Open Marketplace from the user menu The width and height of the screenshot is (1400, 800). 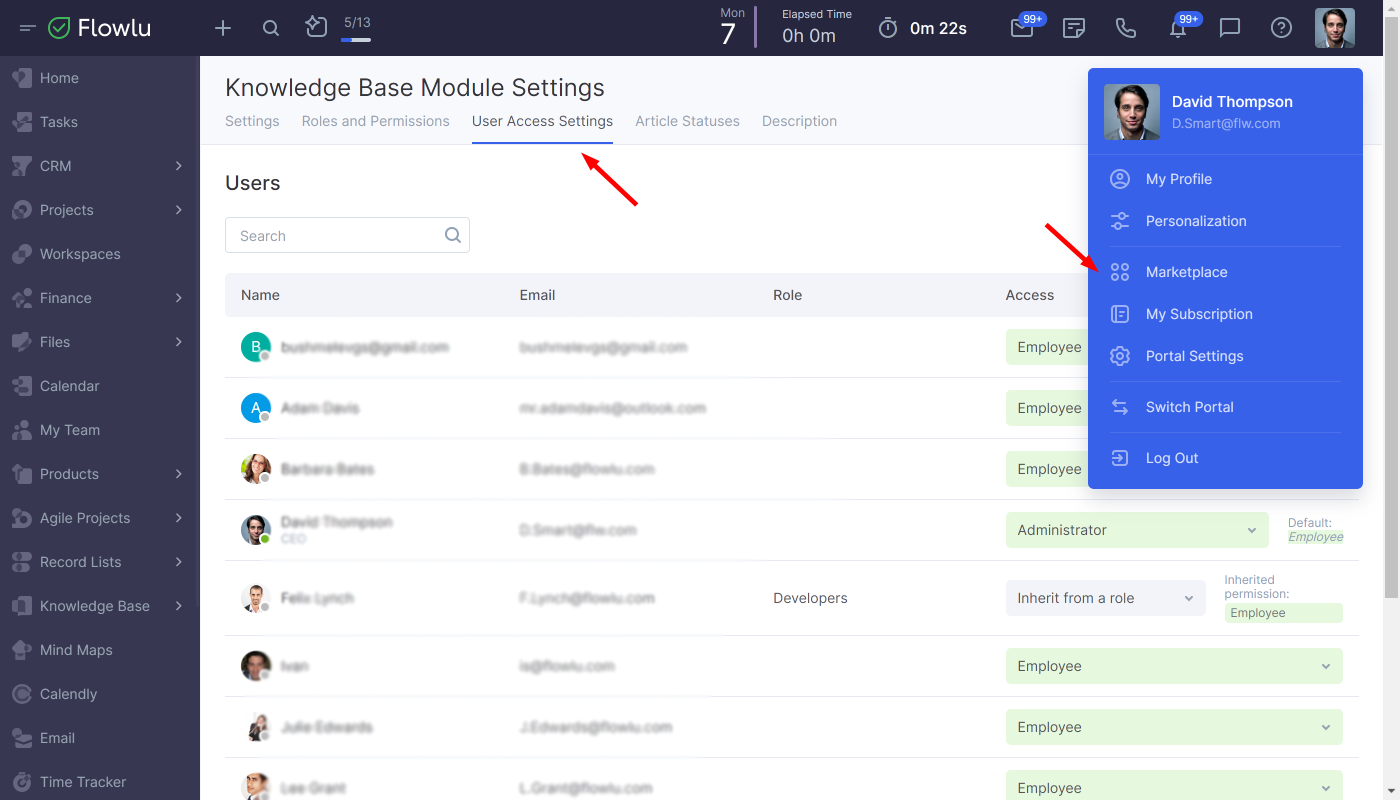coord(1186,272)
